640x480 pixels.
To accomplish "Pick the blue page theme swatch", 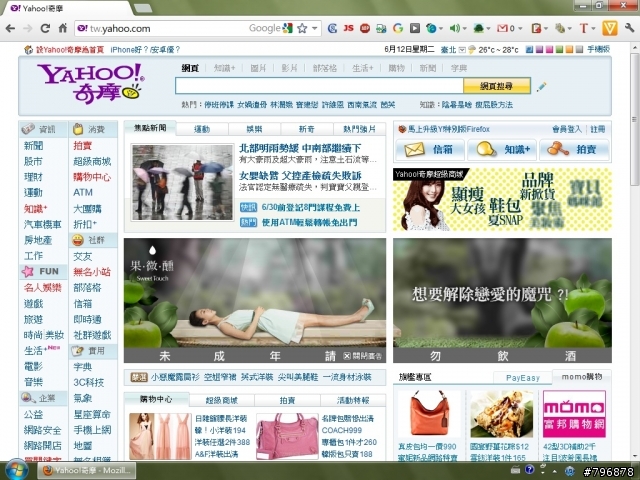I will pyautogui.click(x=529, y=50).
